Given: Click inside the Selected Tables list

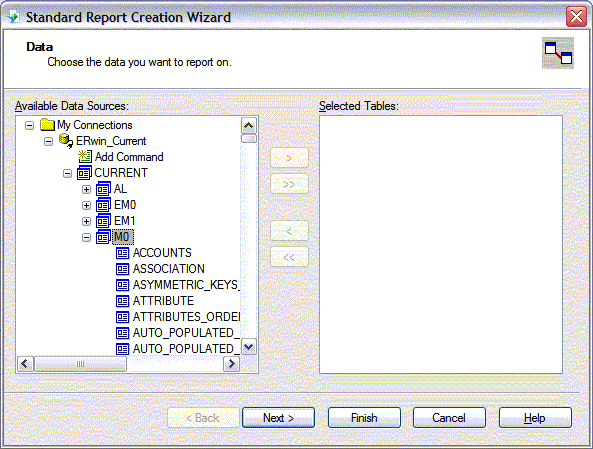Looking at the screenshot, I should [441, 244].
